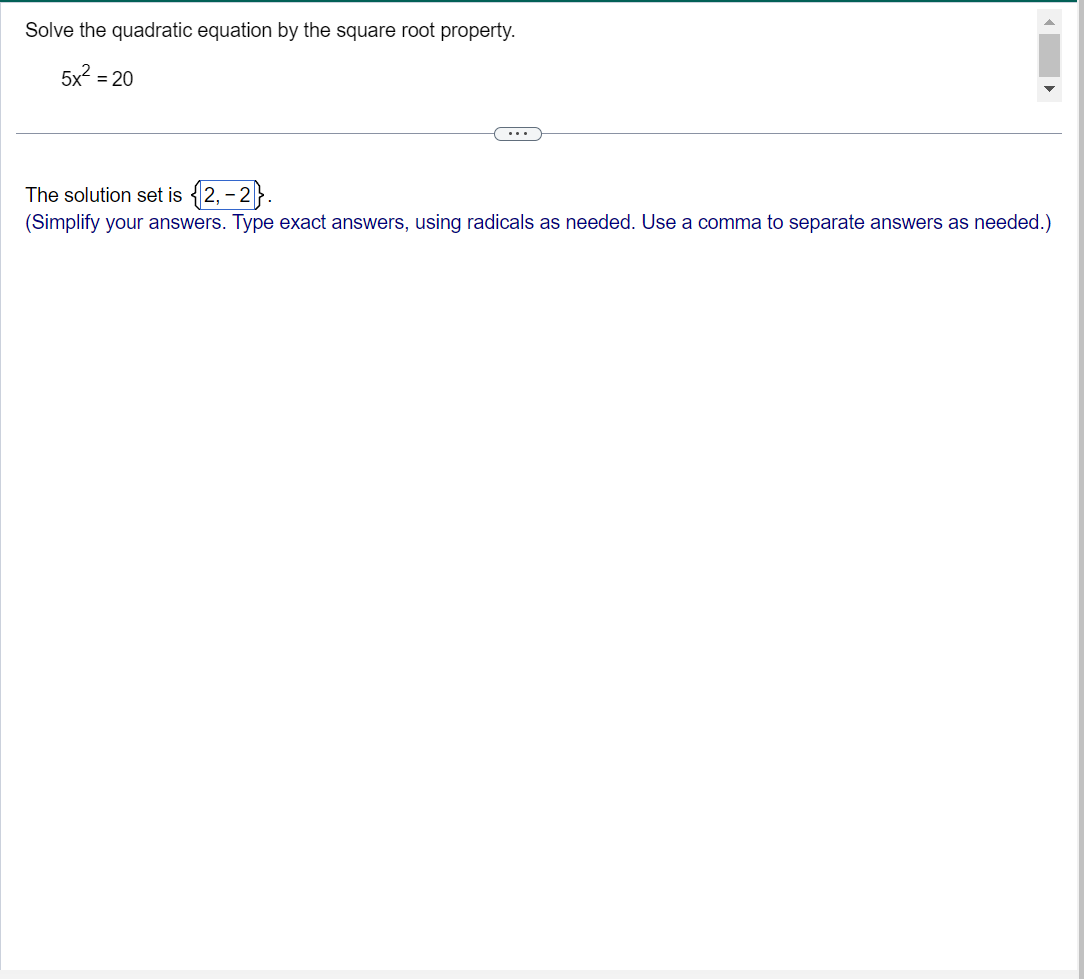Click the blue simplify-your-answers instruction text
This screenshot has height=979, width=1084.
(538, 222)
